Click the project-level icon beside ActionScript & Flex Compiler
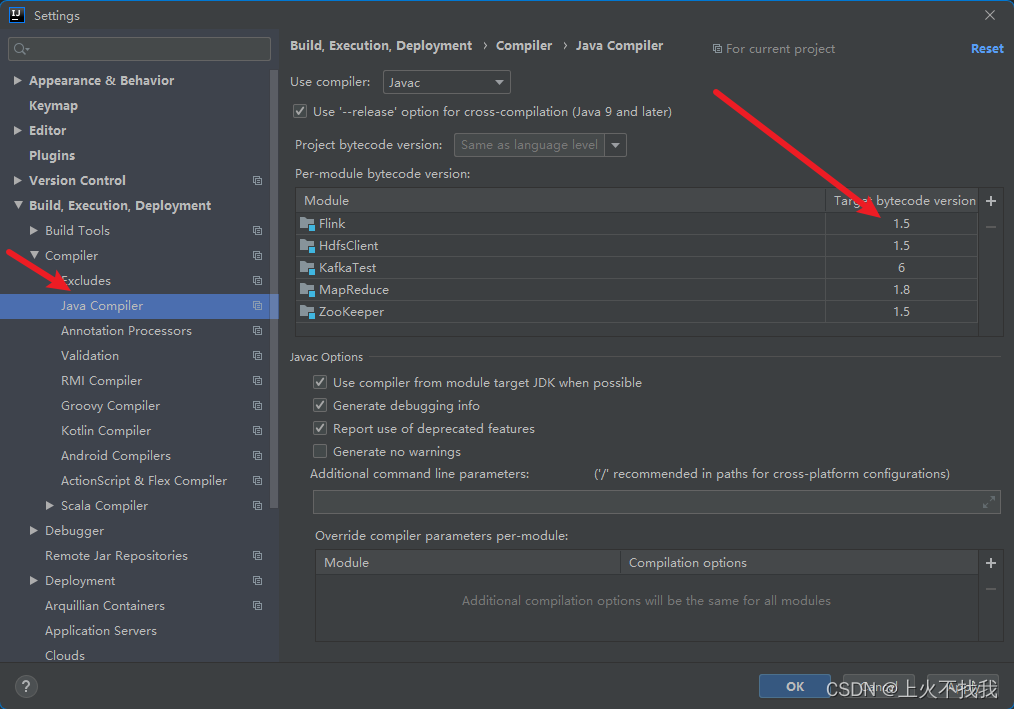 click(x=257, y=481)
